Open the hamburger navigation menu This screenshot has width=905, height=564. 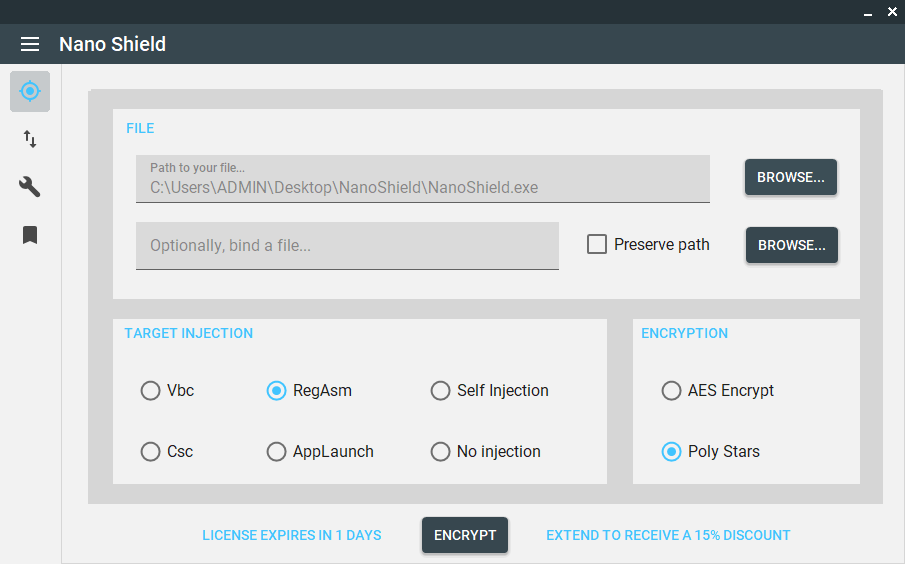[30, 44]
